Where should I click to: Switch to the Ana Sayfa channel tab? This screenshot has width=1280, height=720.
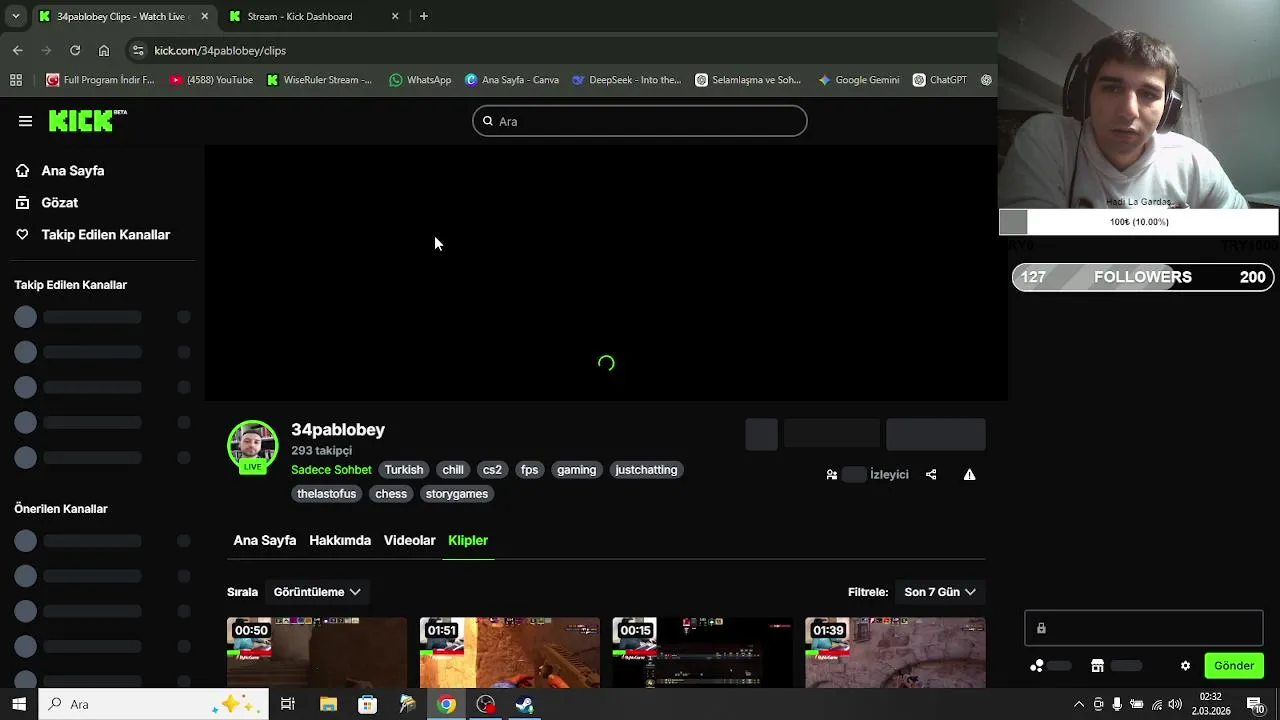[x=265, y=540]
